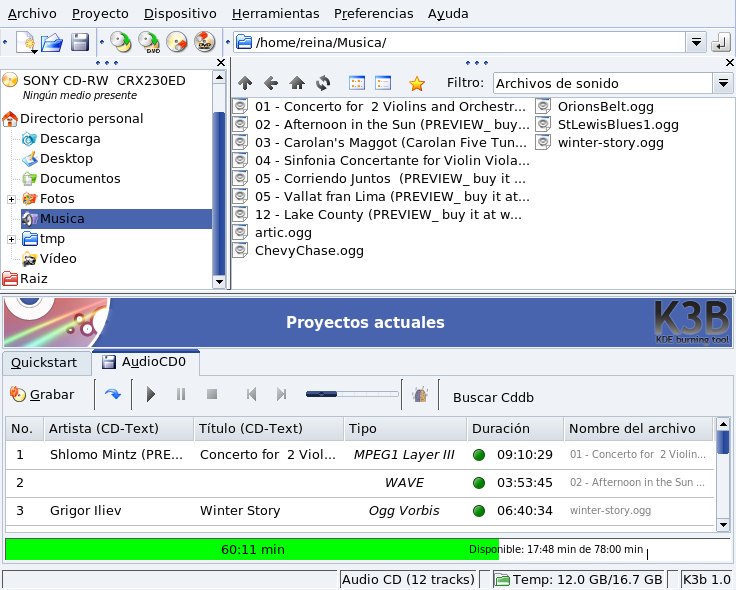Image resolution: width=736 pixels, height=590 pixels.
Task: Select the Documentos folder in tree
Action: [79, 179]
